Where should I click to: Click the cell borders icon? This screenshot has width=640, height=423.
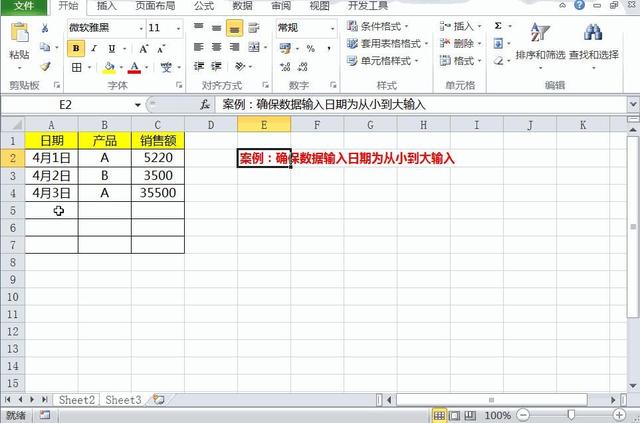pos(76,67)
